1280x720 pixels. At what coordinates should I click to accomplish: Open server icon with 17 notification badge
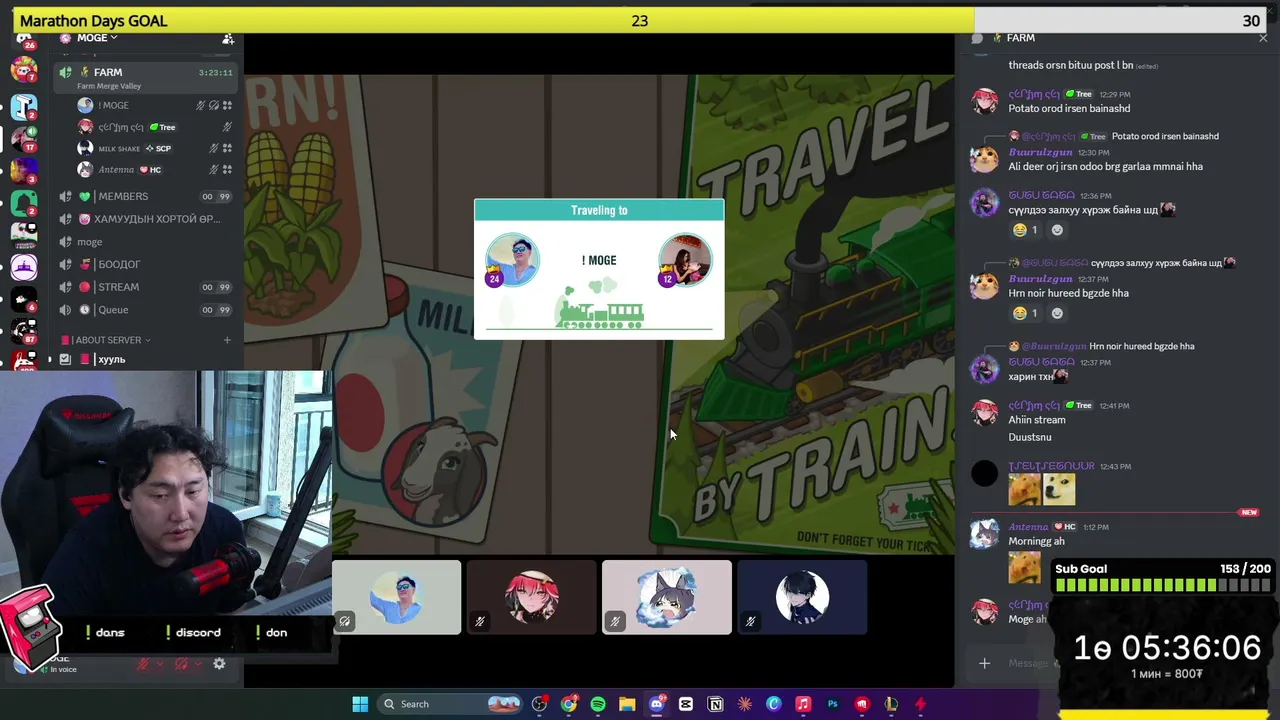pos(24,138)
